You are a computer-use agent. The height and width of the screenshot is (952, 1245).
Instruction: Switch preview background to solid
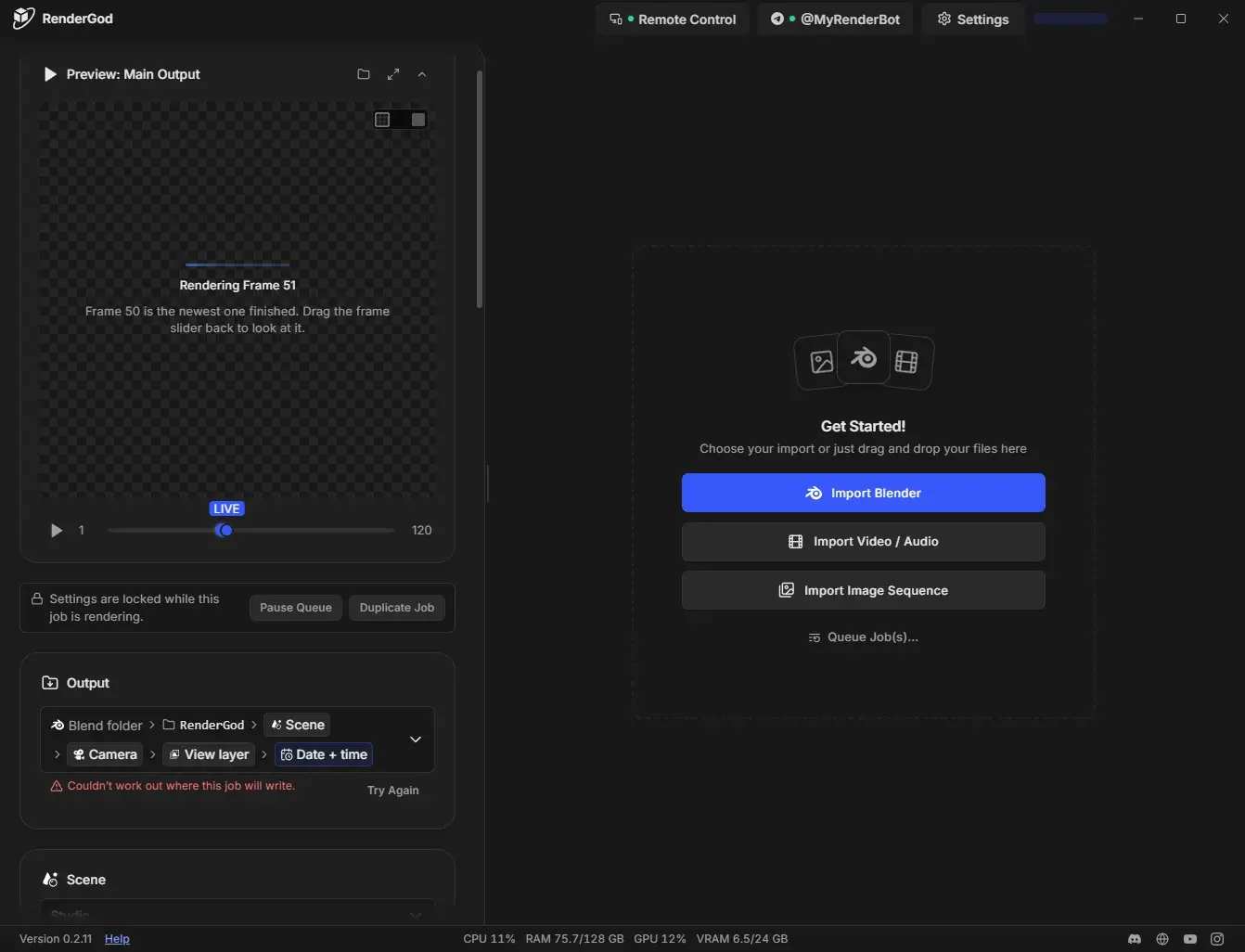[x=418, y=120]
